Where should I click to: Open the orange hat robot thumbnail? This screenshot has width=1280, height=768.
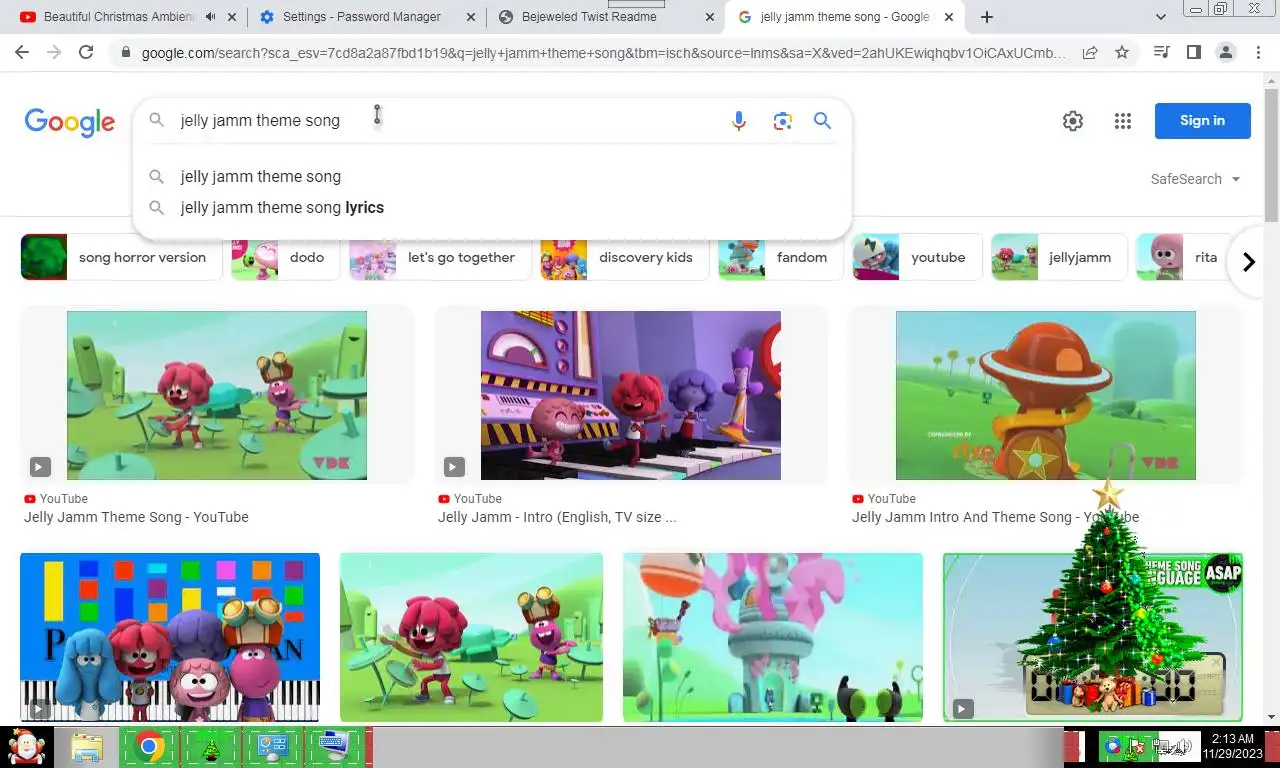(1045, 395)
